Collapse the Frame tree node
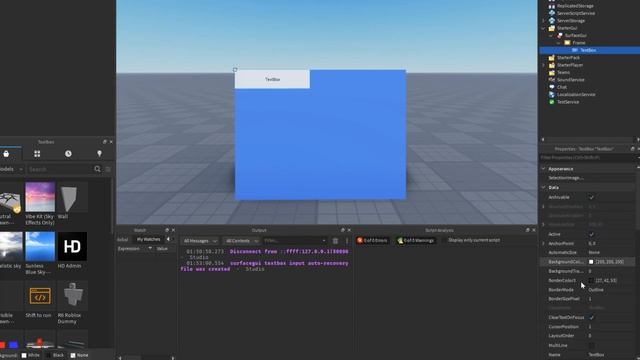640x360 pixels. tap(558, 43)
